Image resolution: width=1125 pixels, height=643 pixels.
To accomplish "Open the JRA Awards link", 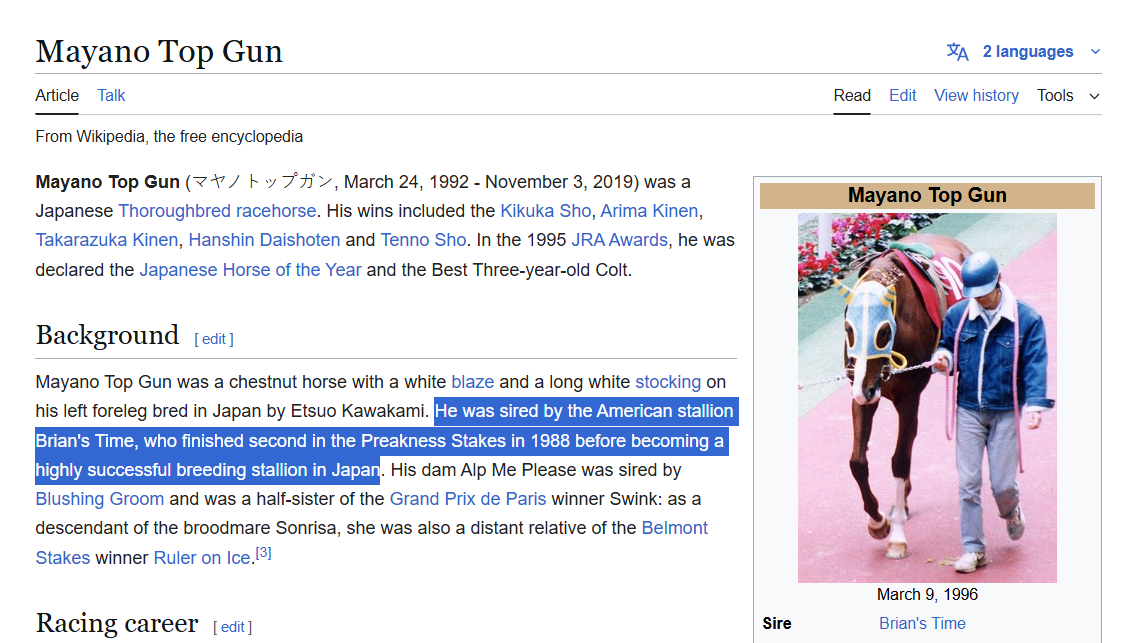I will point(619,240).
